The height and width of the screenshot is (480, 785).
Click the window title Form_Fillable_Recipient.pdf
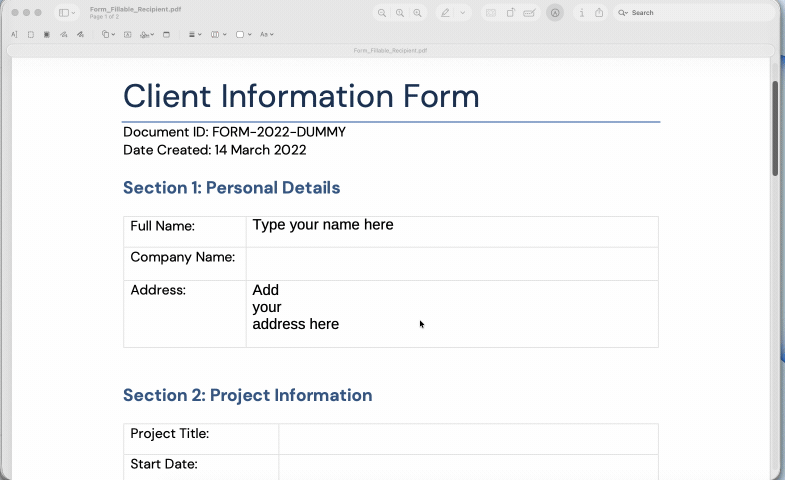pyautogui.click(x=135, y=9)
